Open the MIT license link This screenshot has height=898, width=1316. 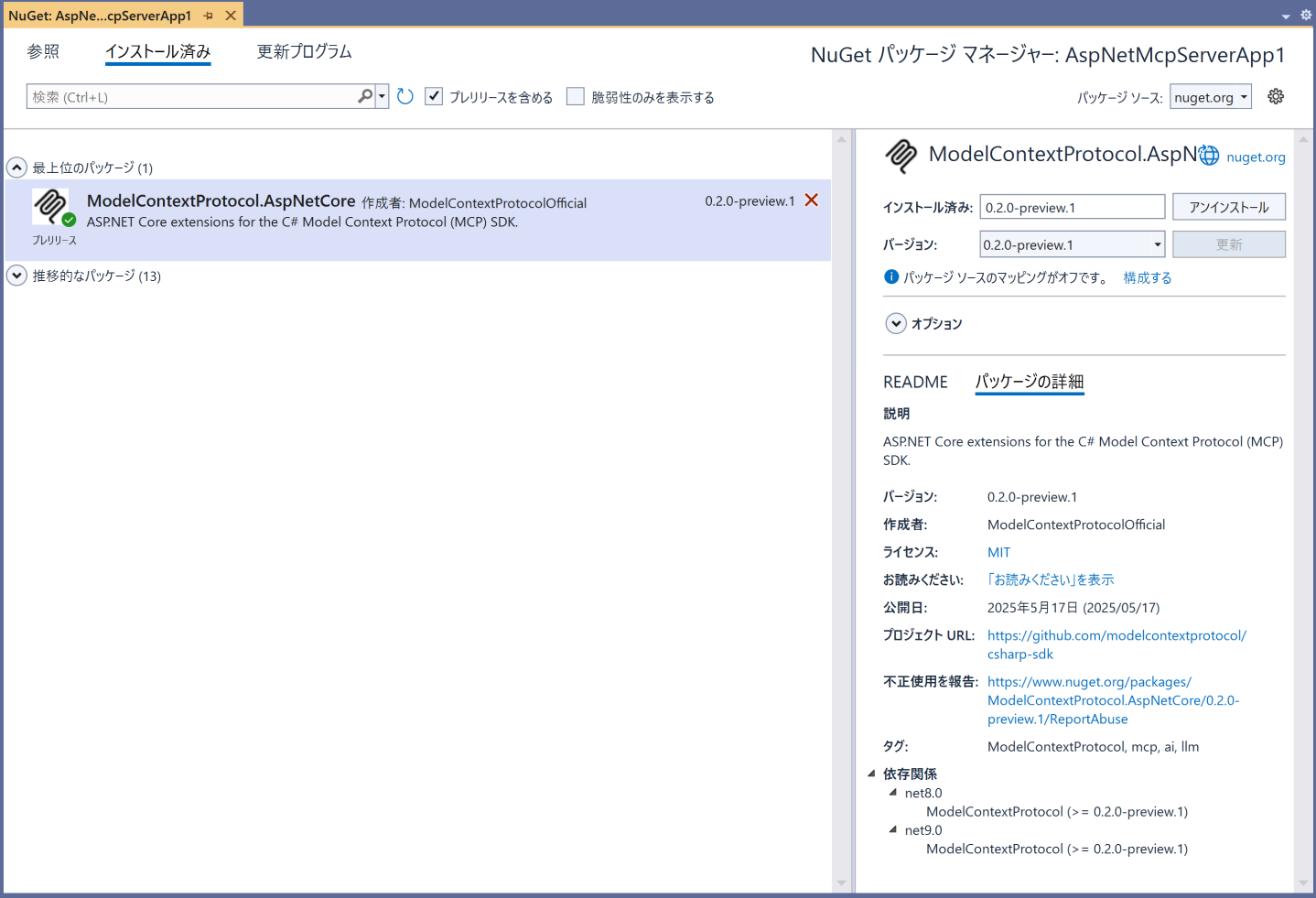[x=999, y=552]
